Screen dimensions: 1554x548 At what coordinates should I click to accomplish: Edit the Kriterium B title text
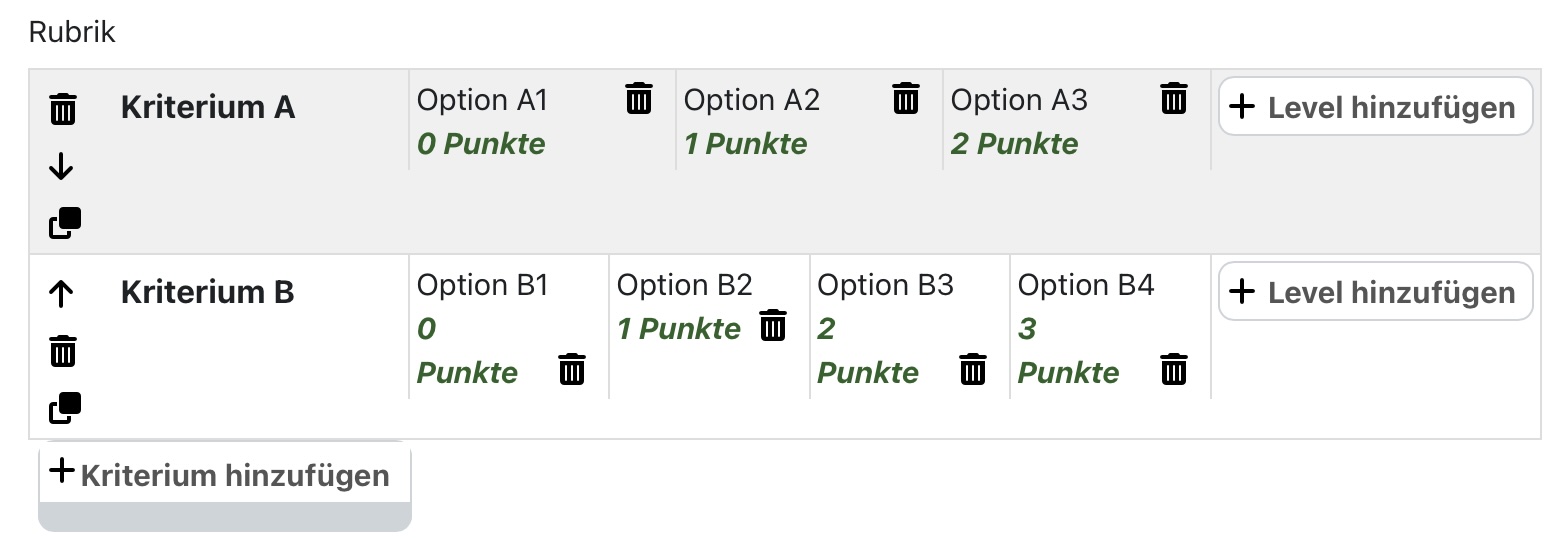tap(208, 292)
